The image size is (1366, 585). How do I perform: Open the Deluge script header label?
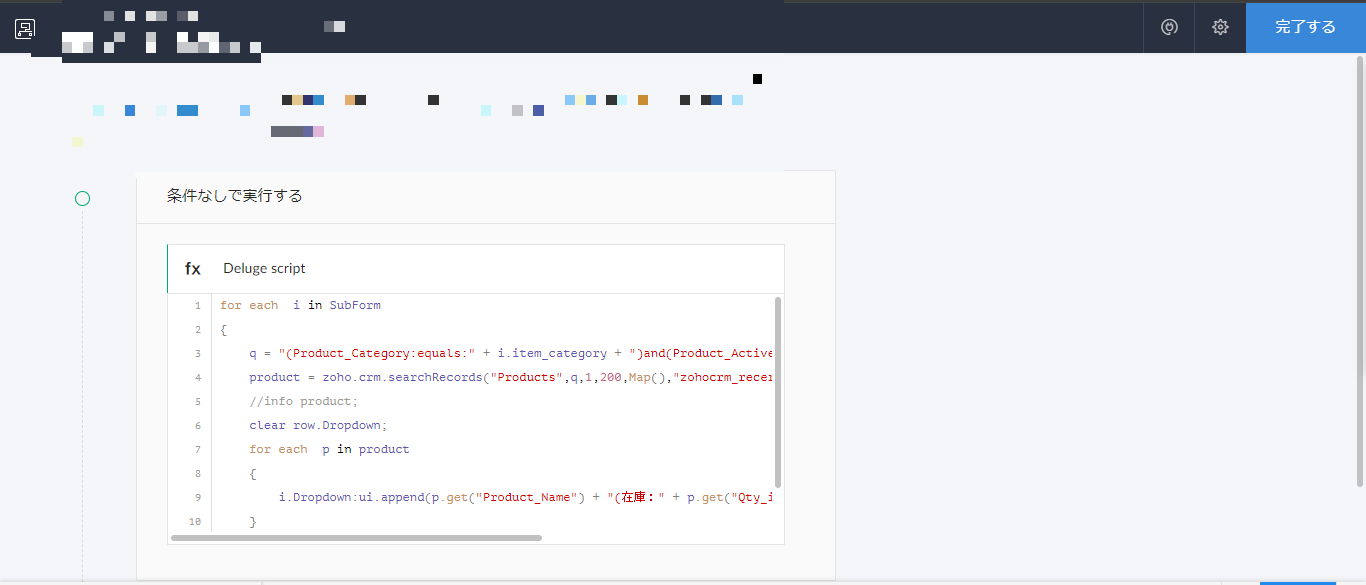click(x=264, y=268)
